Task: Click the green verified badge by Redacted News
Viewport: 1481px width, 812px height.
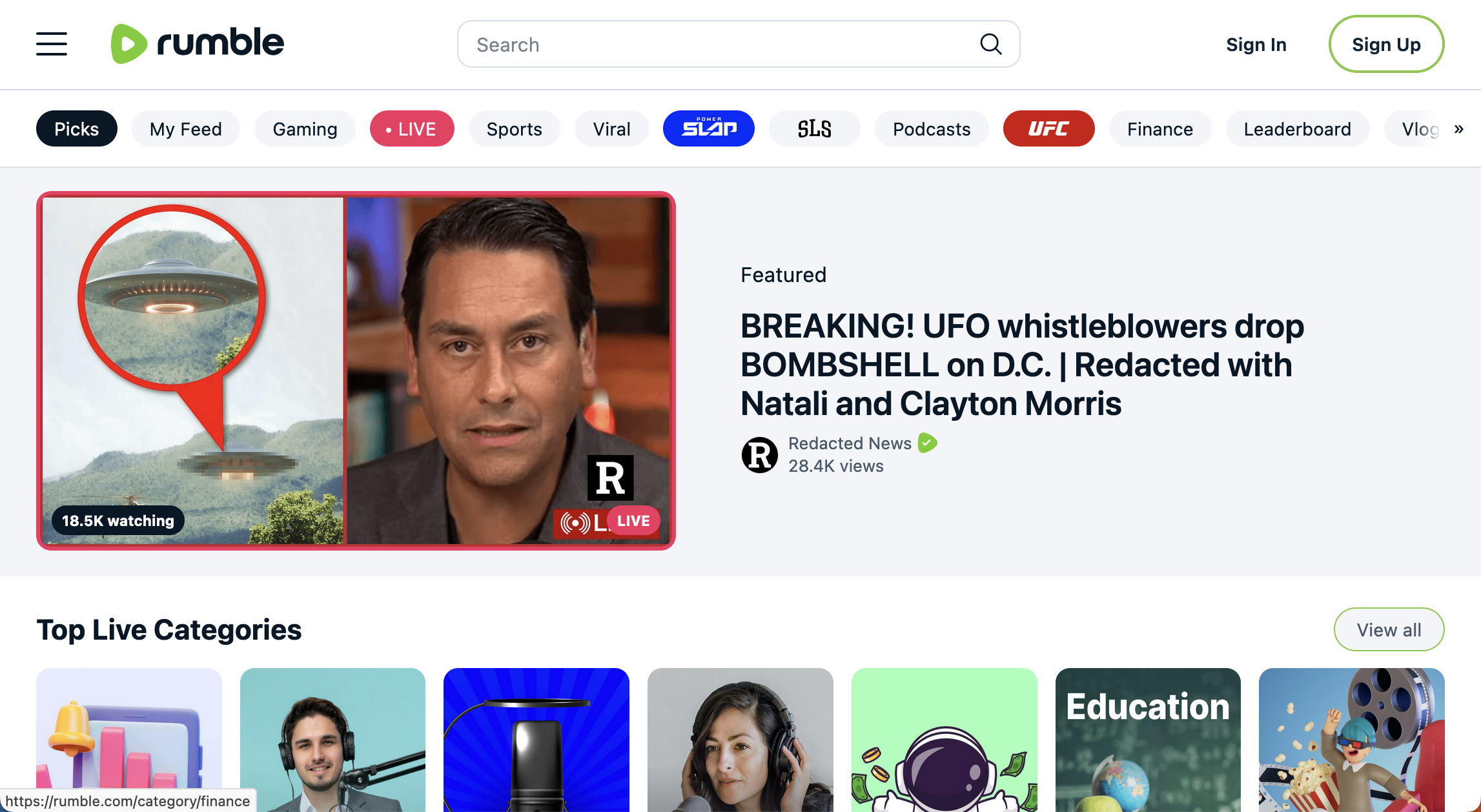Action: pyautogui.click(x=927, y=443)
